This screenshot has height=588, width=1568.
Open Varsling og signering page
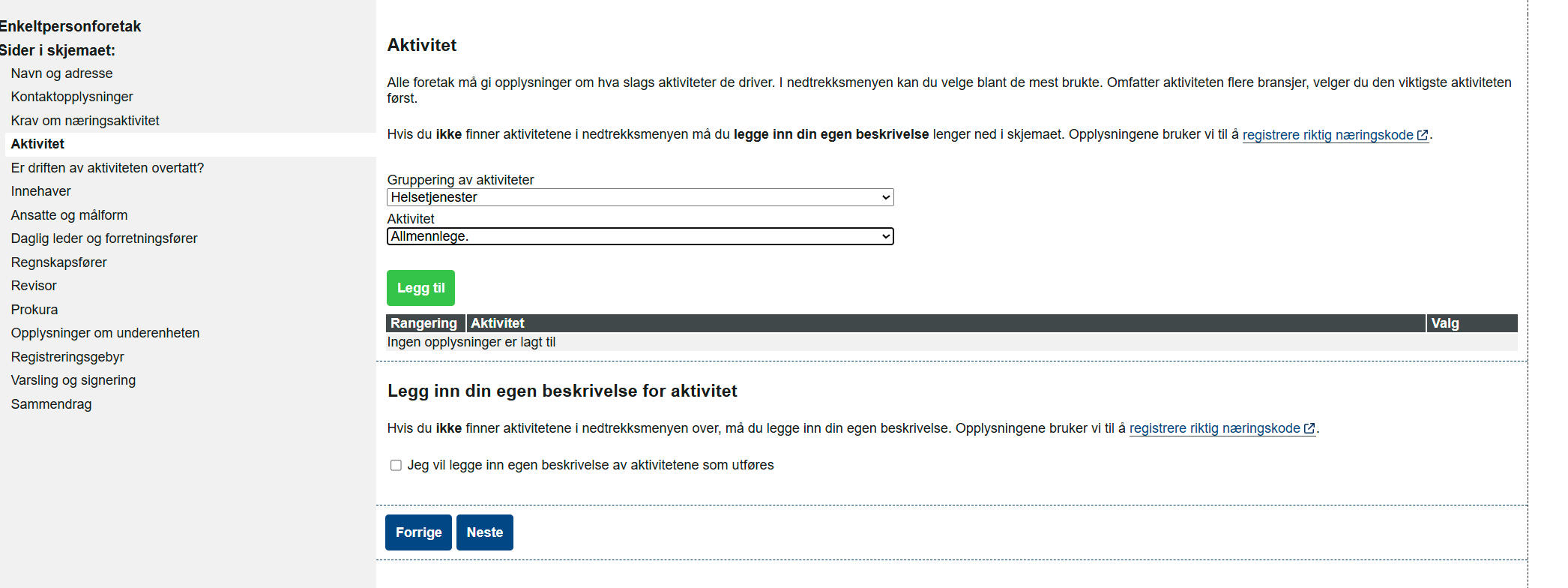[x=73, y=380]
